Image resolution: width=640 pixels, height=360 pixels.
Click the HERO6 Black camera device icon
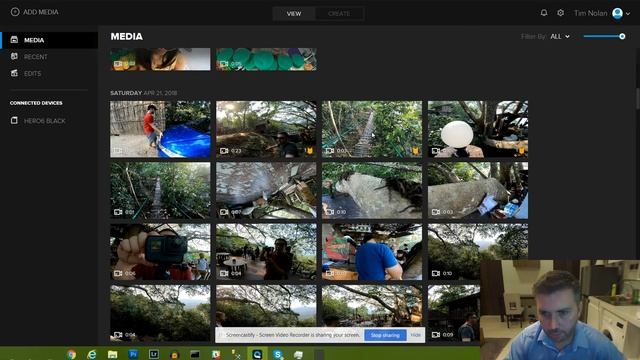point(14,120)
